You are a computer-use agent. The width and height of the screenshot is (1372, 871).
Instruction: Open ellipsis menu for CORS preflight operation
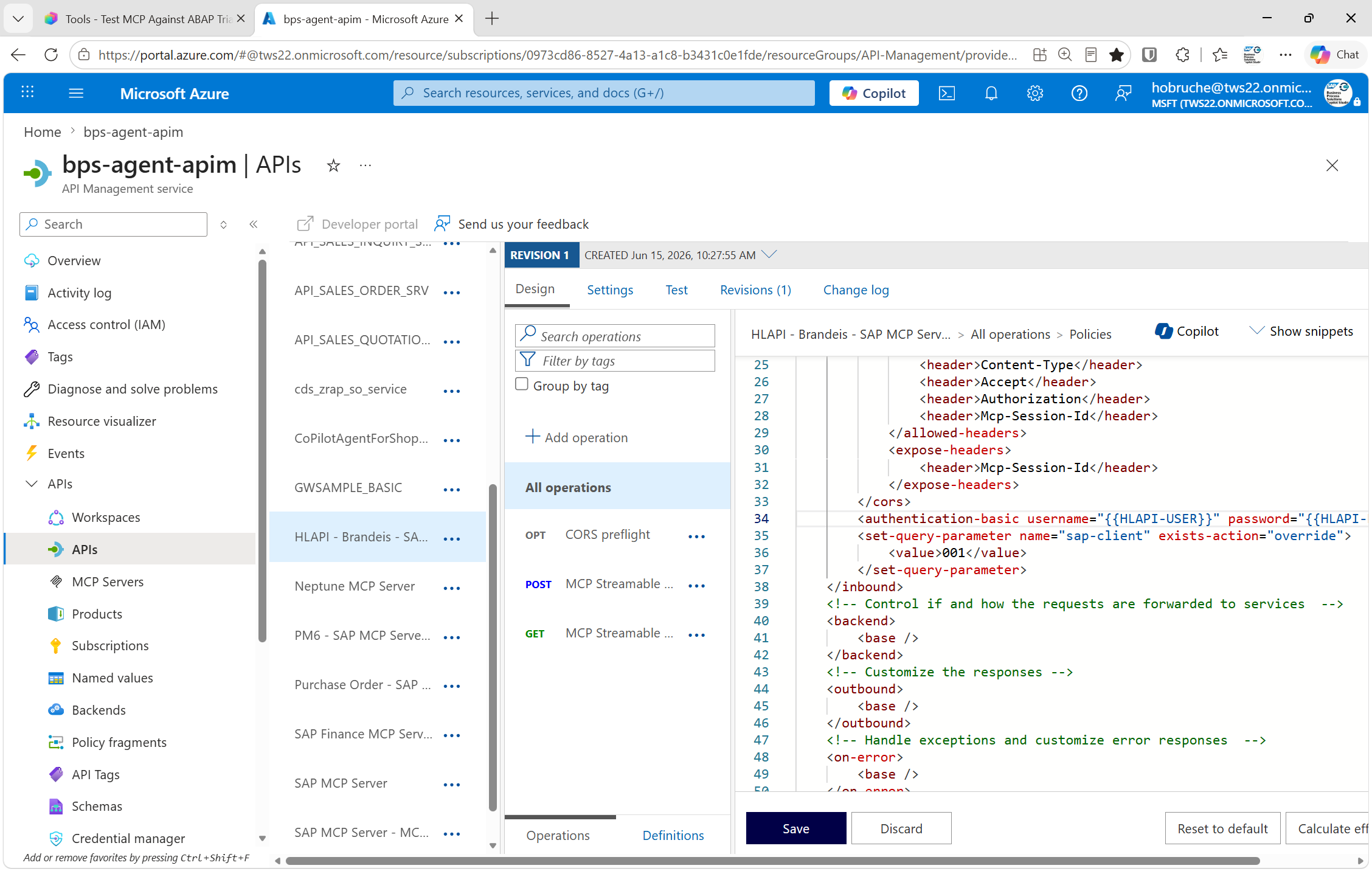point(696,536)
